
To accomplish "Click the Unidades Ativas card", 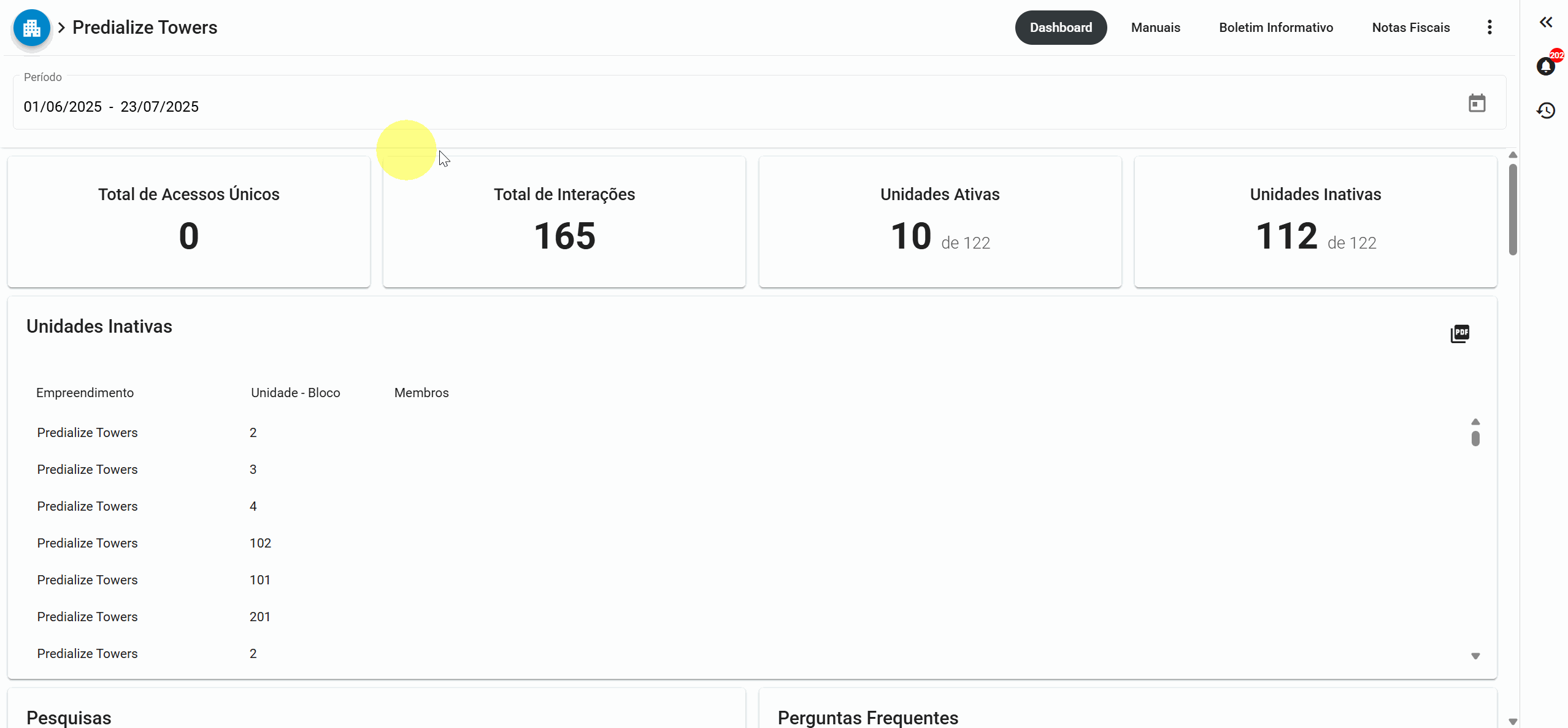I will tap(939, 222).
